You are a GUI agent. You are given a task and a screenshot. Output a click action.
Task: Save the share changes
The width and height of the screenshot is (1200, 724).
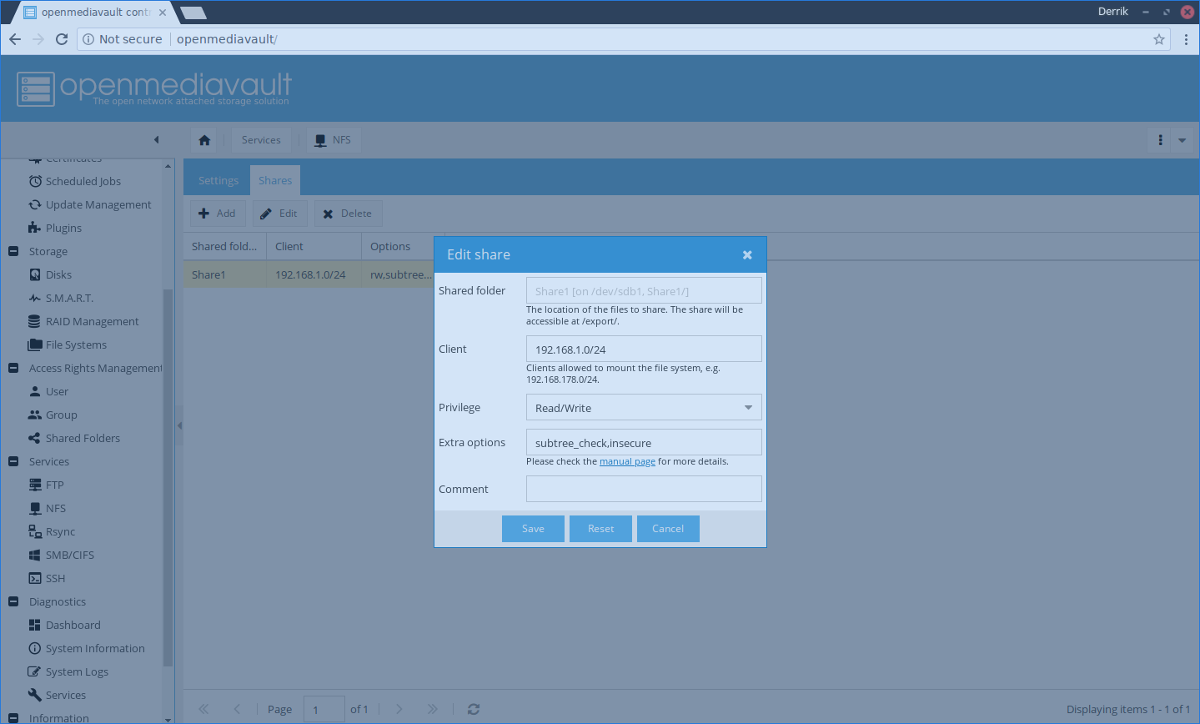pos(533,528)
